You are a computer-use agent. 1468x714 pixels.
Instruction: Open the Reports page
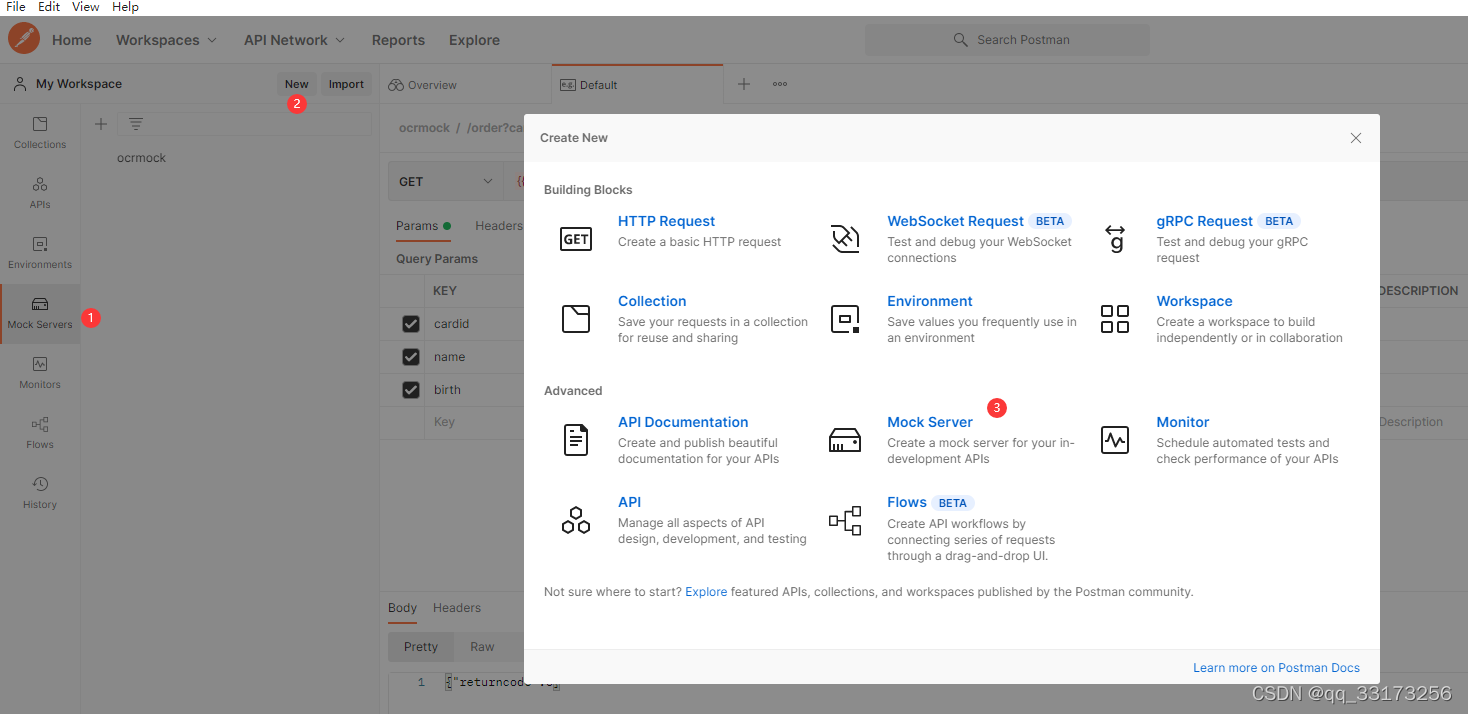tap(398, 40)
